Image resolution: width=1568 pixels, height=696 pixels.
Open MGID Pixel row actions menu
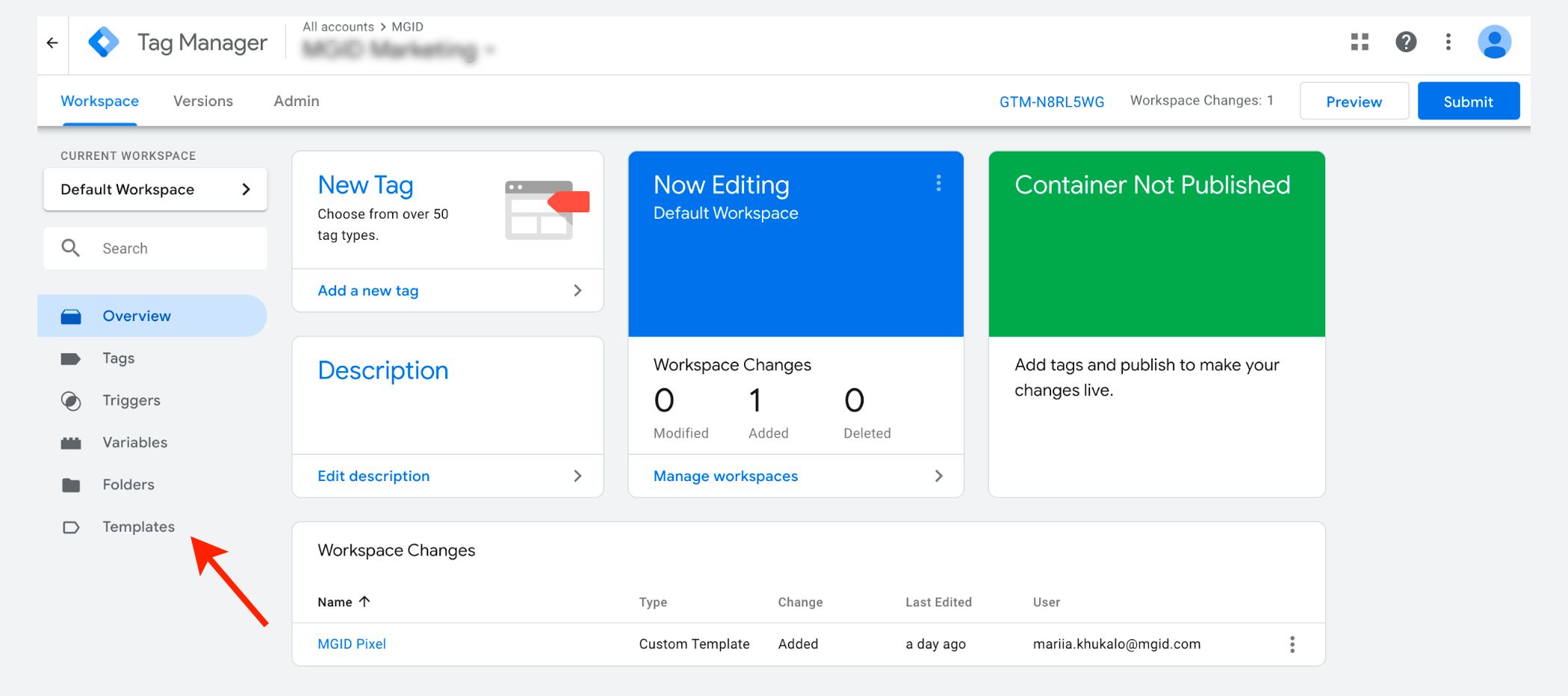(1292, 644)
